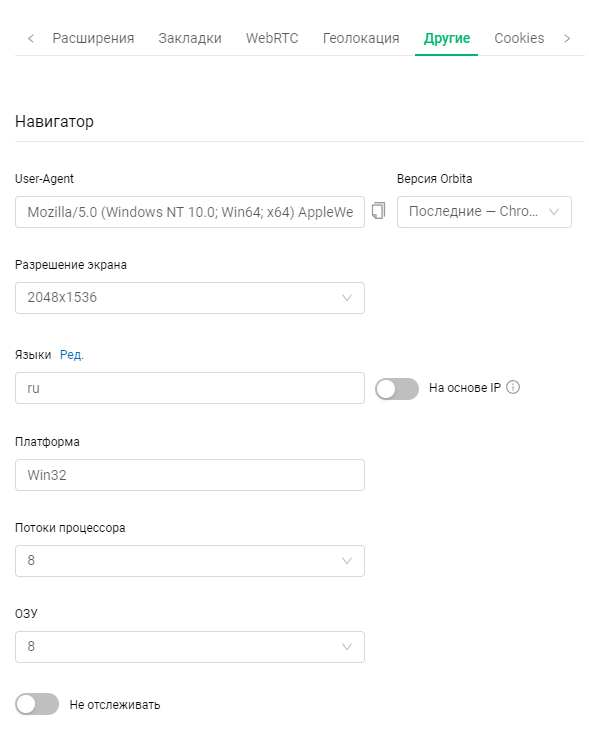Screen dimensions: 589x731
Task: Click the Платформа field showing Win32
Action: [190, 475]
